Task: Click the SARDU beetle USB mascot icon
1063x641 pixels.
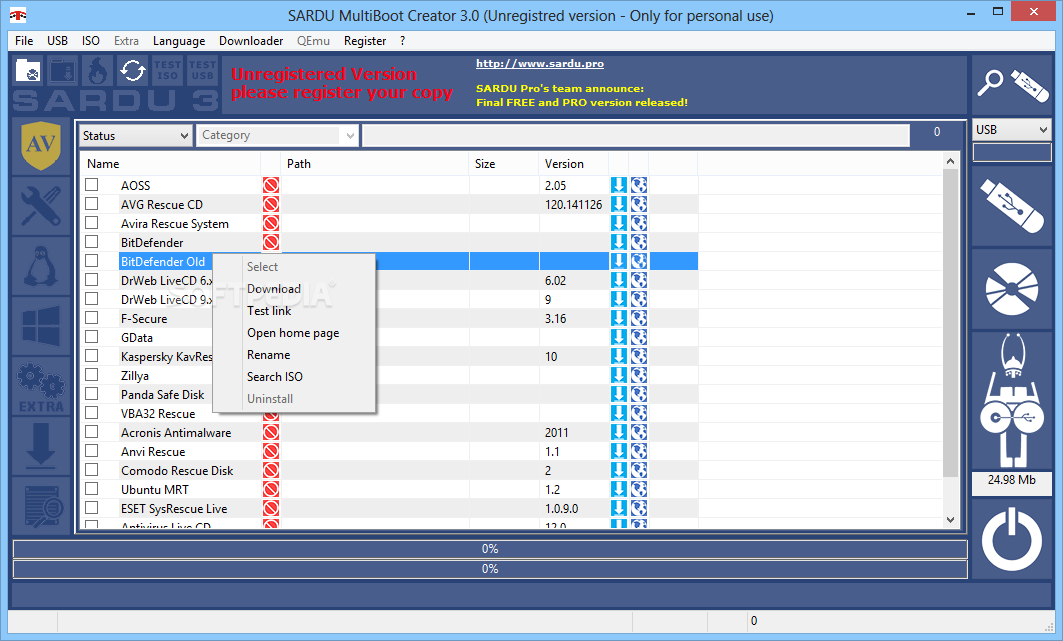Action: click(1012, 401)
